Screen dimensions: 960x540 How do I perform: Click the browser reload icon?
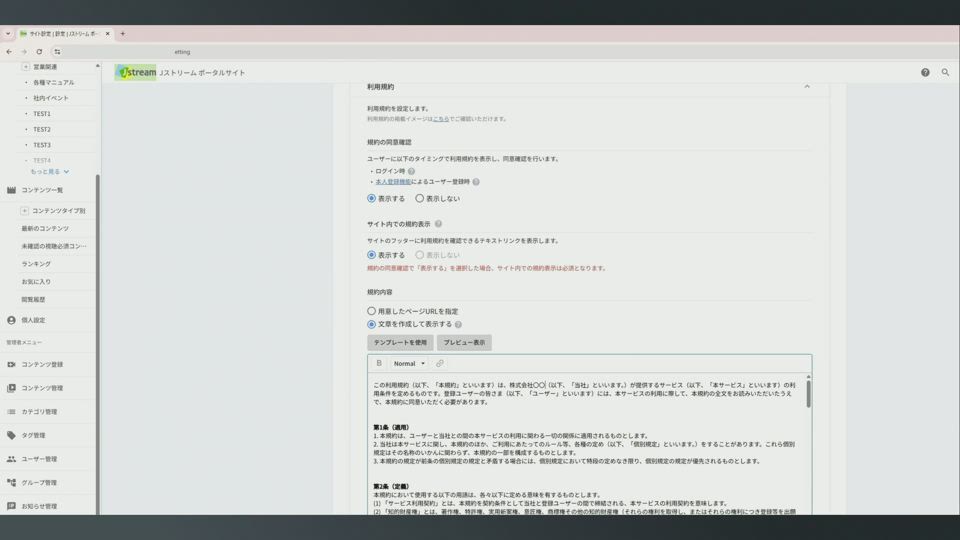click(39, 52)
